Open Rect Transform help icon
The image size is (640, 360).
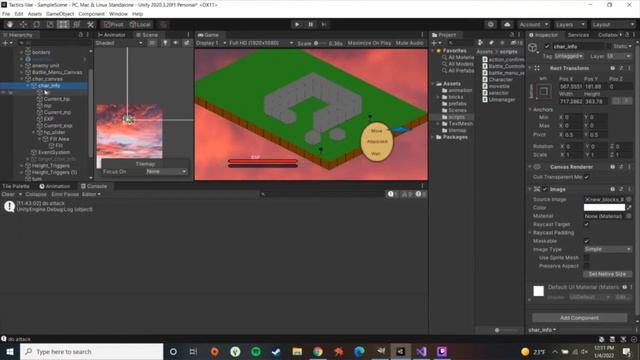click(612, 68)
